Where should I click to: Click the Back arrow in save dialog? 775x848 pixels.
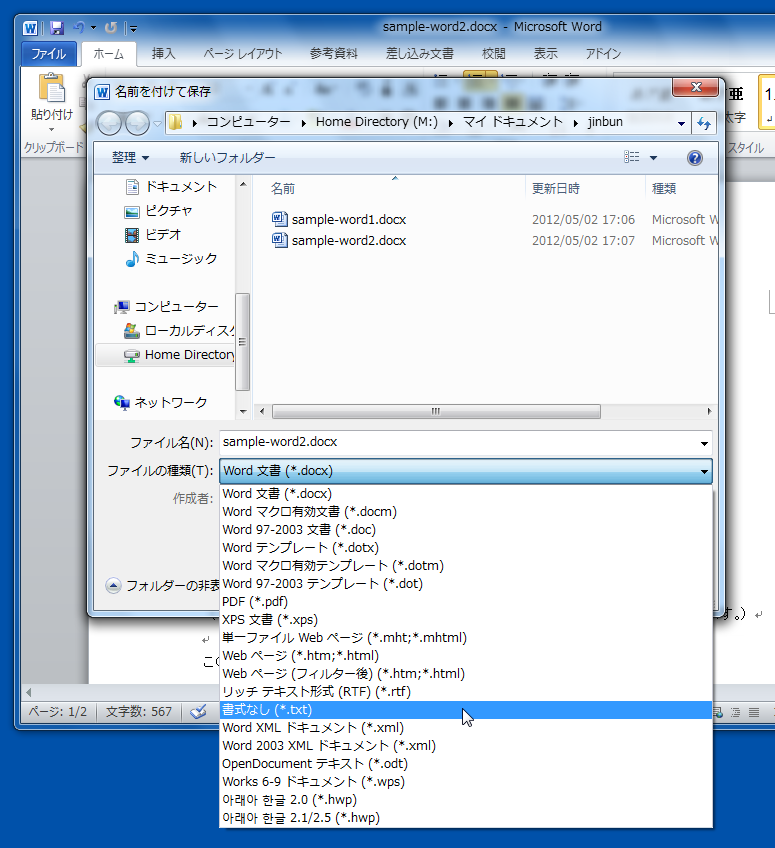pyautogui.click(x=109, y=123)
